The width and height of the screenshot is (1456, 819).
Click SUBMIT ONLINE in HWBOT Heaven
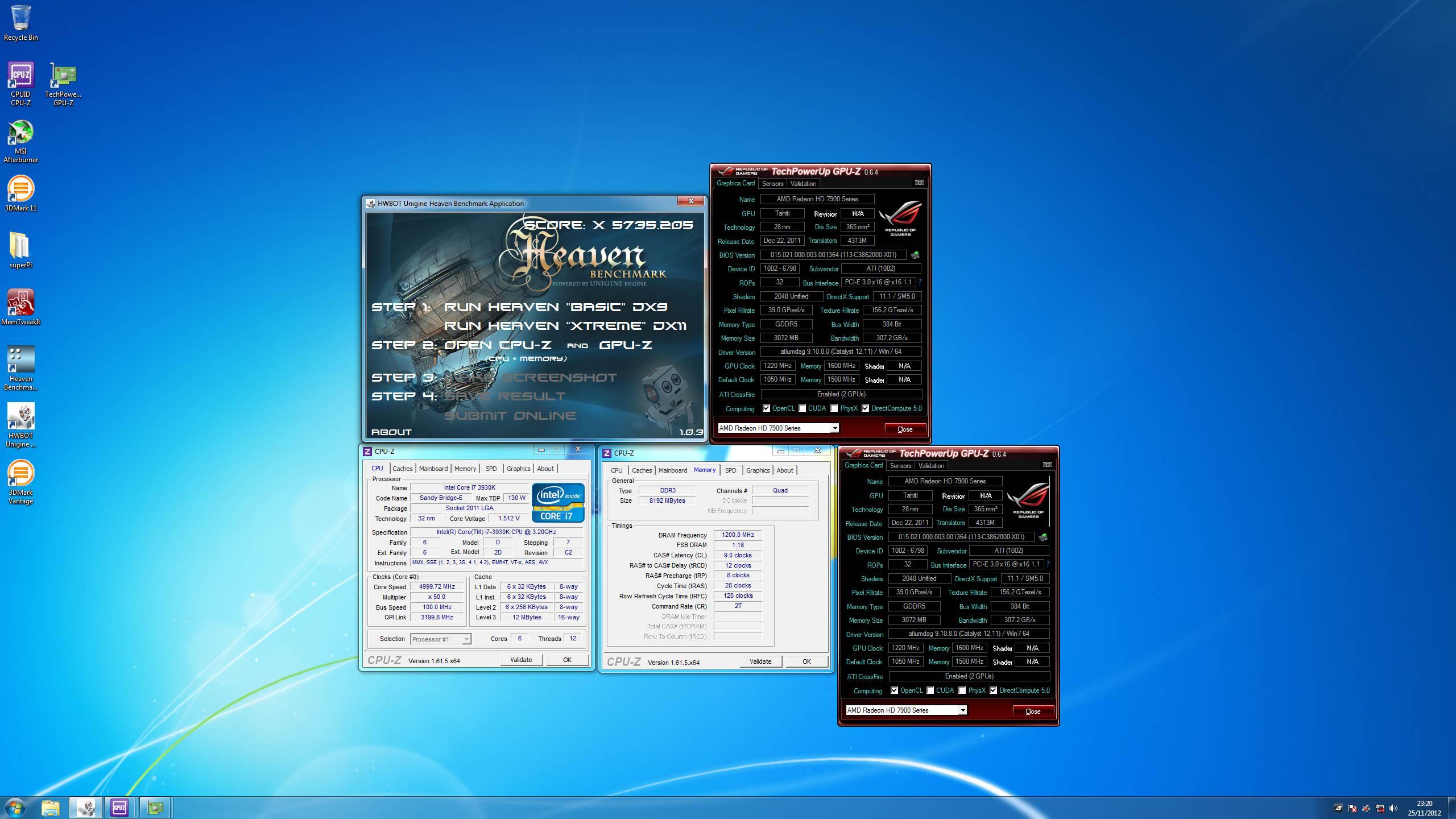click(510, 416)
